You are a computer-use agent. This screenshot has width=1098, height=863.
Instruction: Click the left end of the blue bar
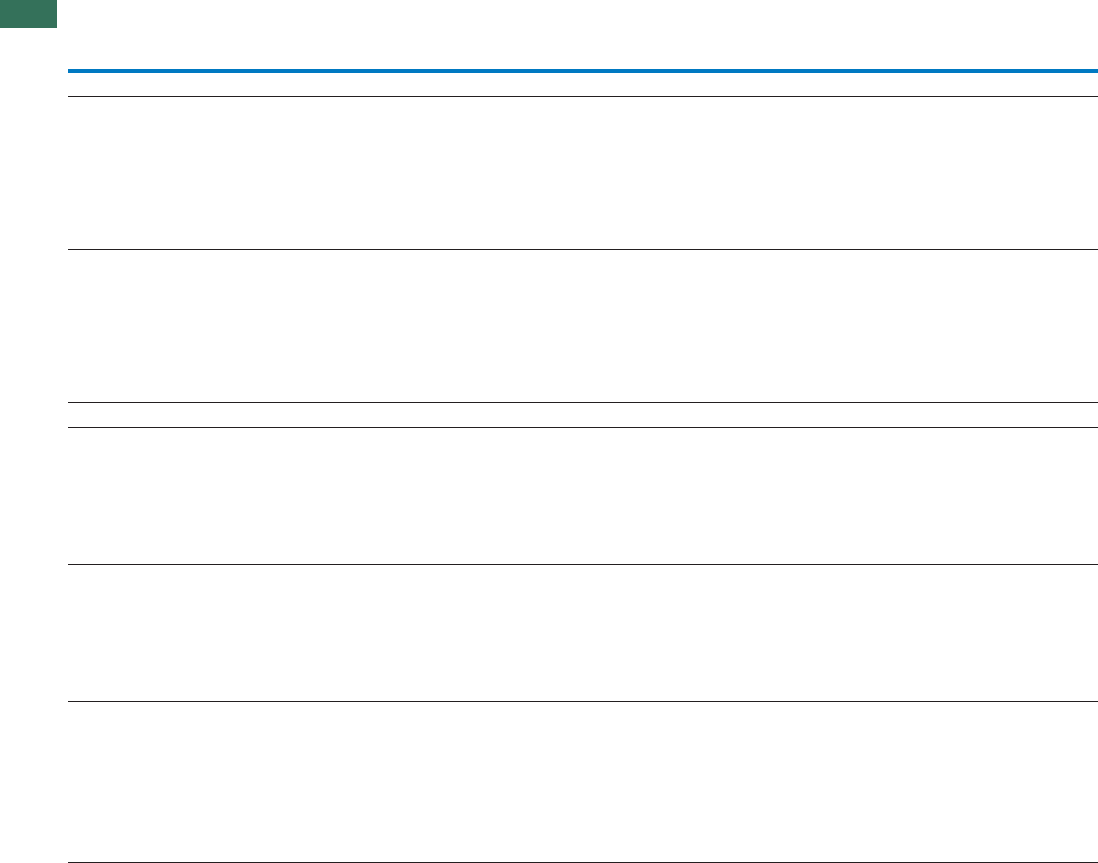72,71
